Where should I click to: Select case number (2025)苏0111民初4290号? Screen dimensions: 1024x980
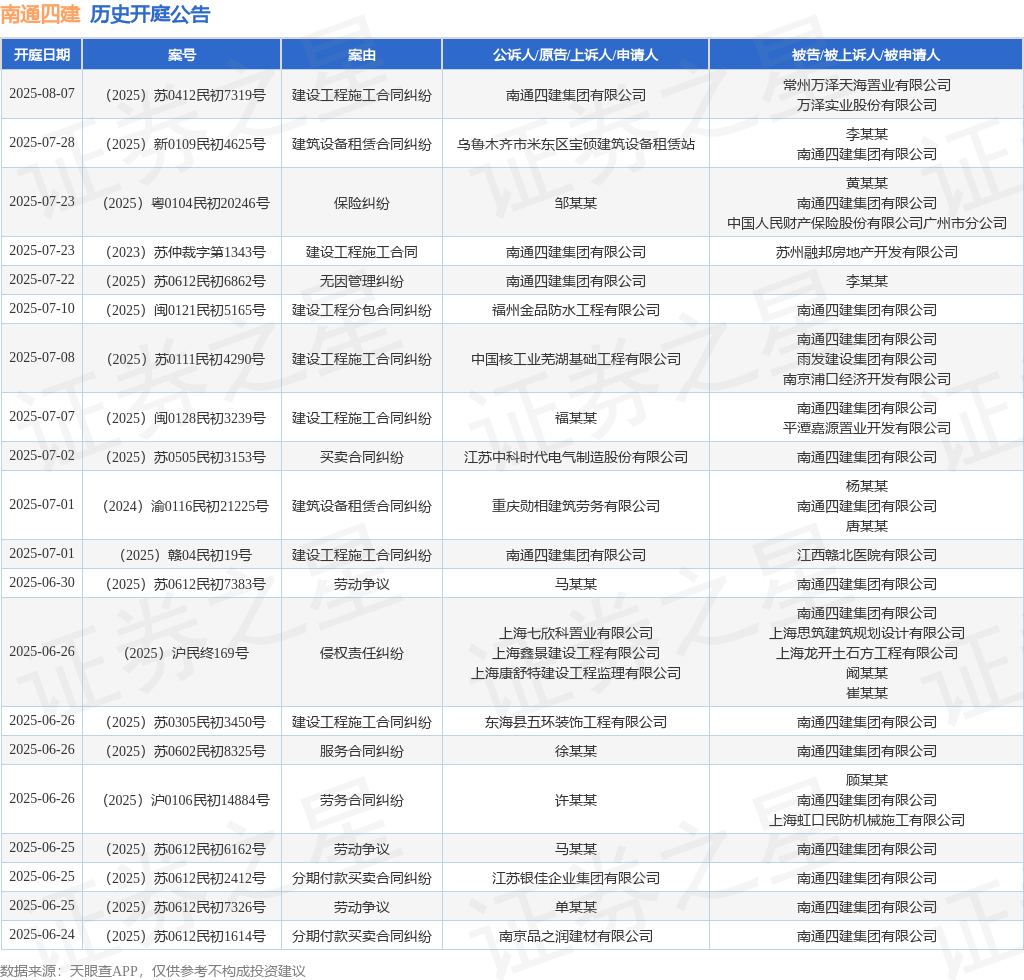[x=185, y=359]
